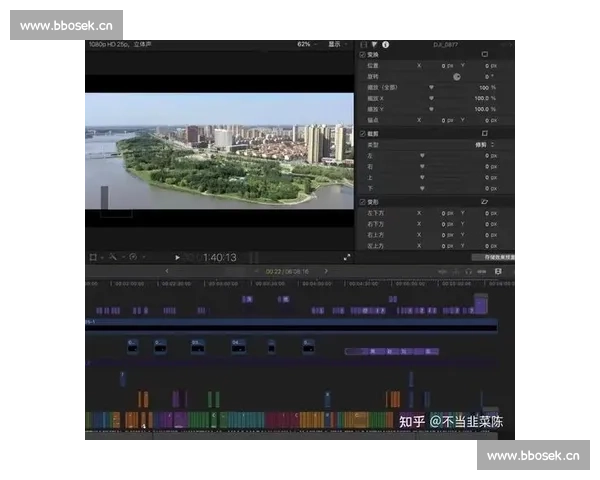
Task: Toggle the 裁剪 (Crop) checkbox
Action: pos(363,133)
